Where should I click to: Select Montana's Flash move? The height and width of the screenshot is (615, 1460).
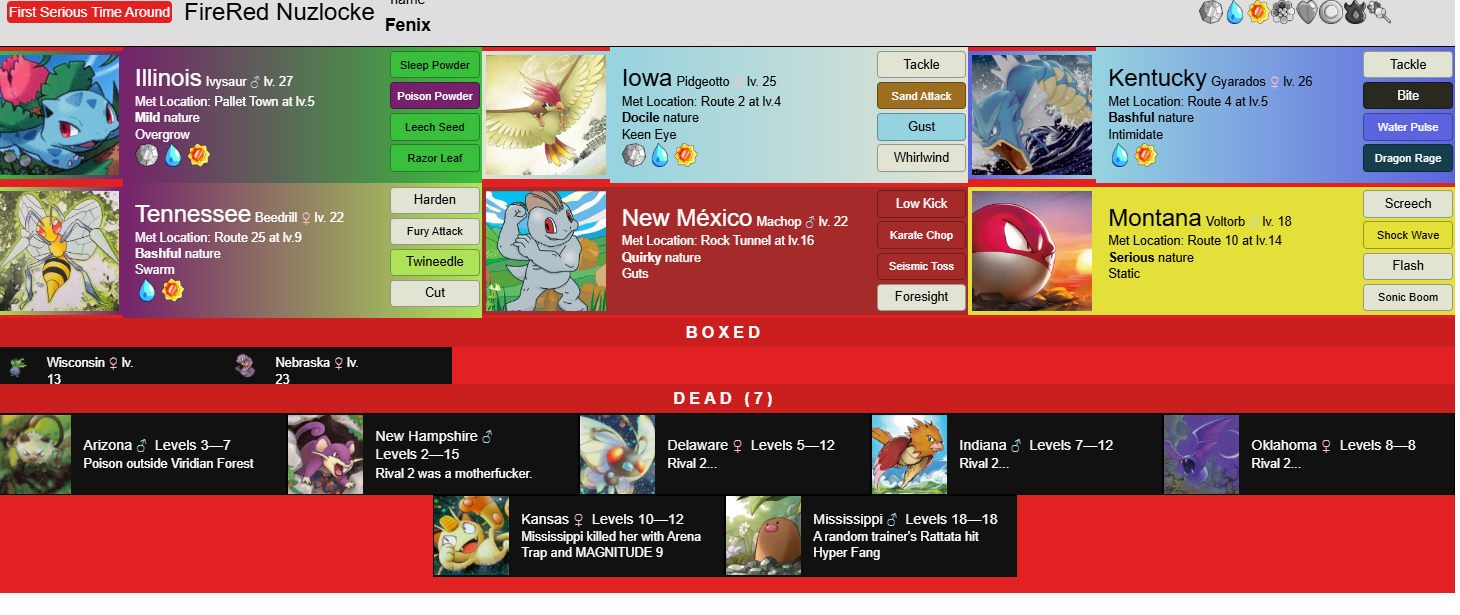tap(1408, 266)
